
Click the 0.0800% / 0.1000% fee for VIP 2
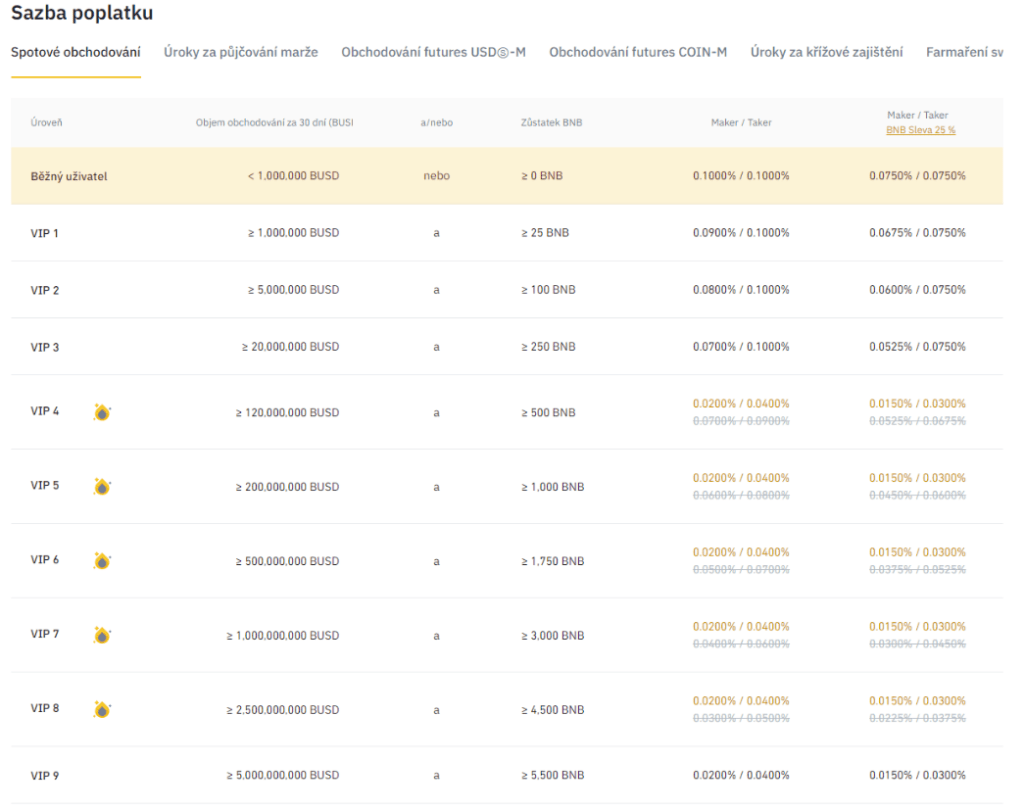pyautogui.click(x=741, y=289)
